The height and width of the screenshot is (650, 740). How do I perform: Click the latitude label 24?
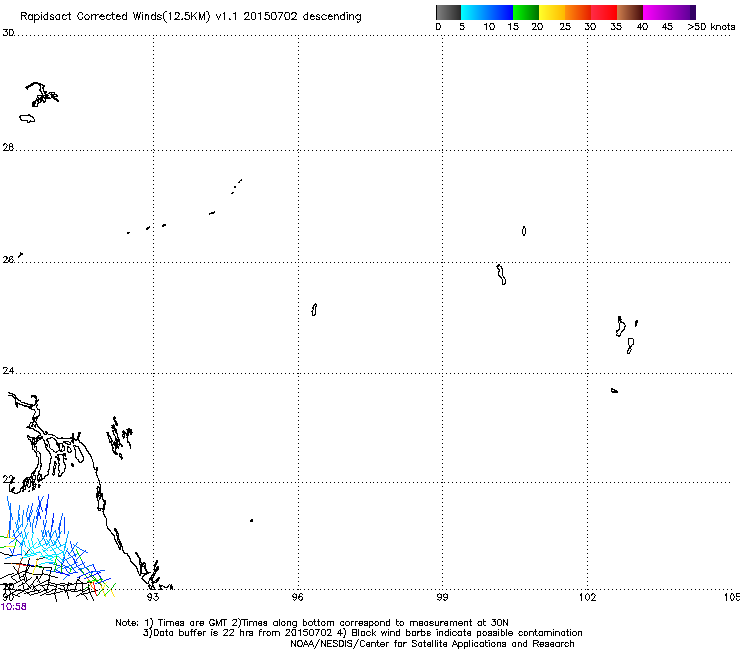(x=8, y=371)
